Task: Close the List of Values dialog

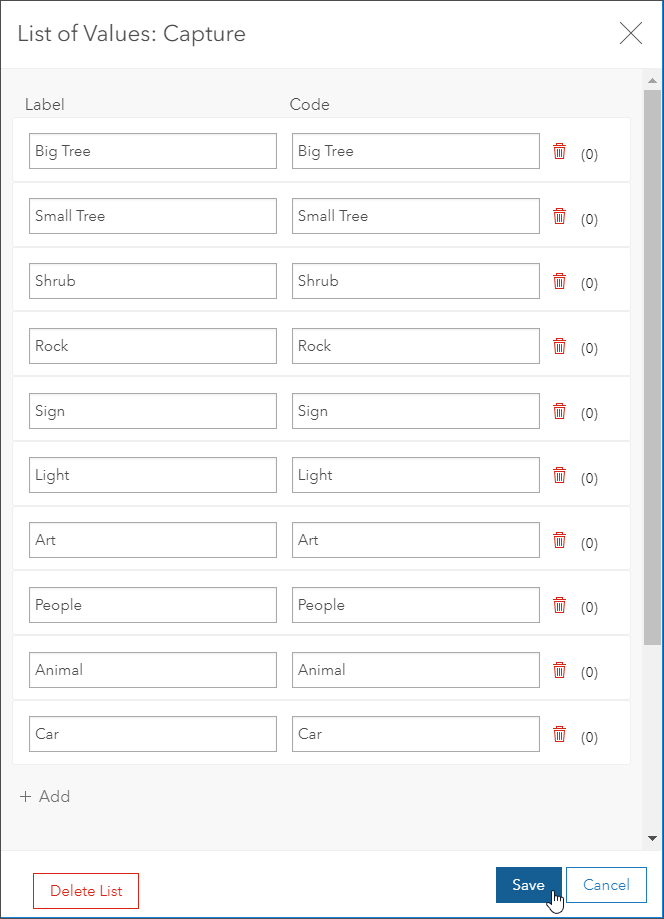Action: pos(631,34)
